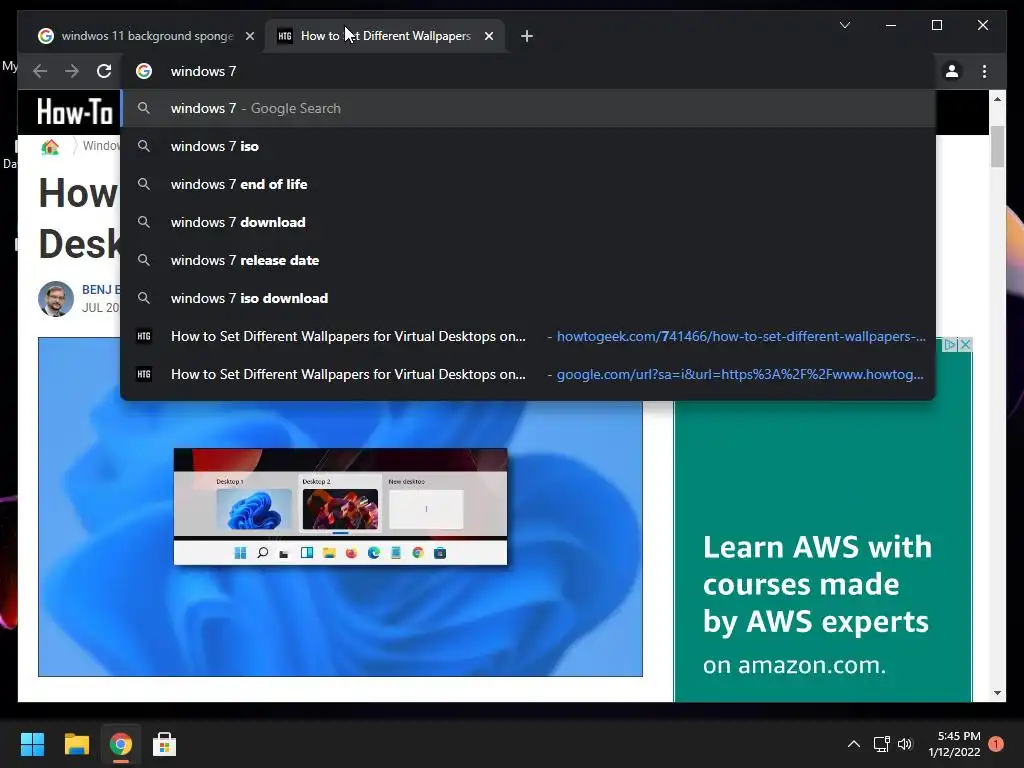
Task: Click the page scrollbar down arrow
Action: (997, 693)
